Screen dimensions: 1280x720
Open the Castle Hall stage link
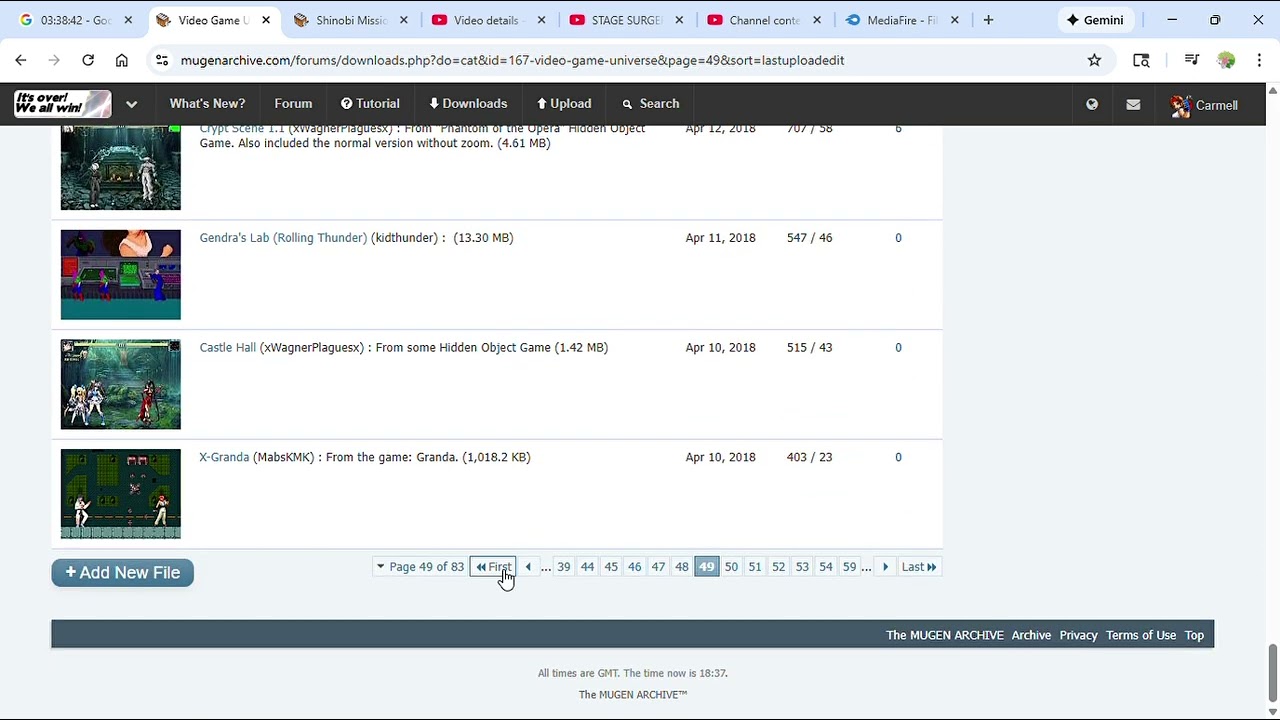[228, 348]
